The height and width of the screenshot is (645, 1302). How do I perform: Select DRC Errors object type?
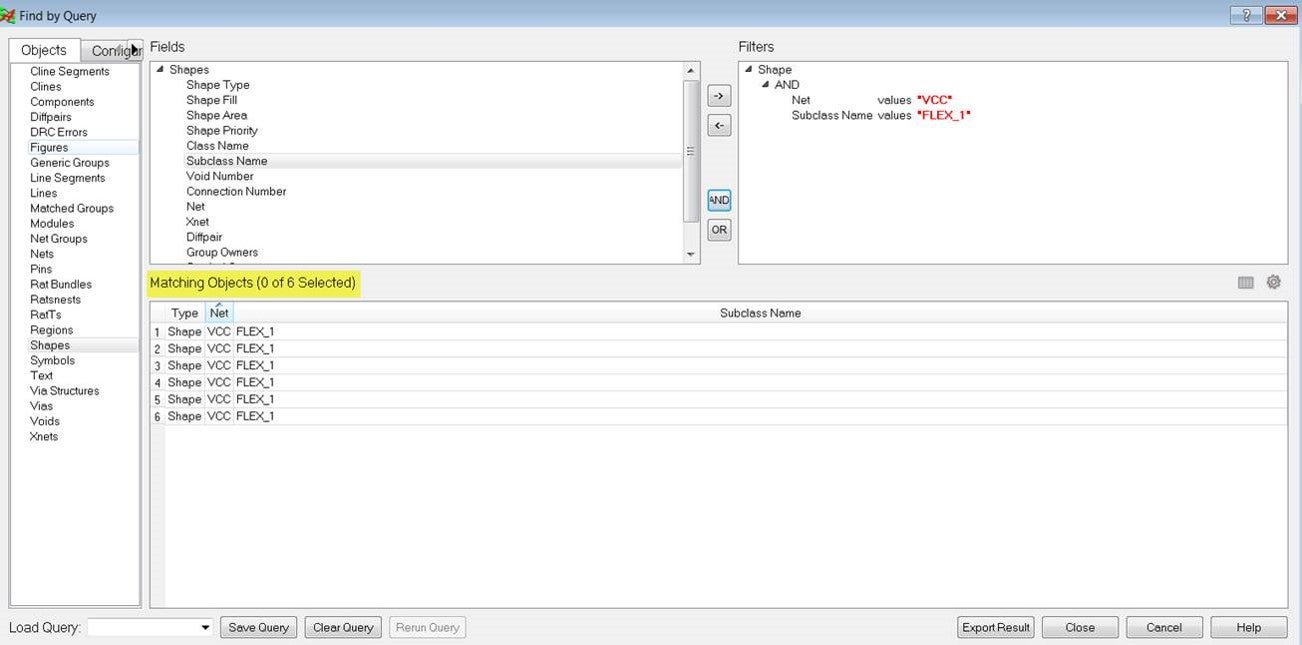tap(59, 132)
